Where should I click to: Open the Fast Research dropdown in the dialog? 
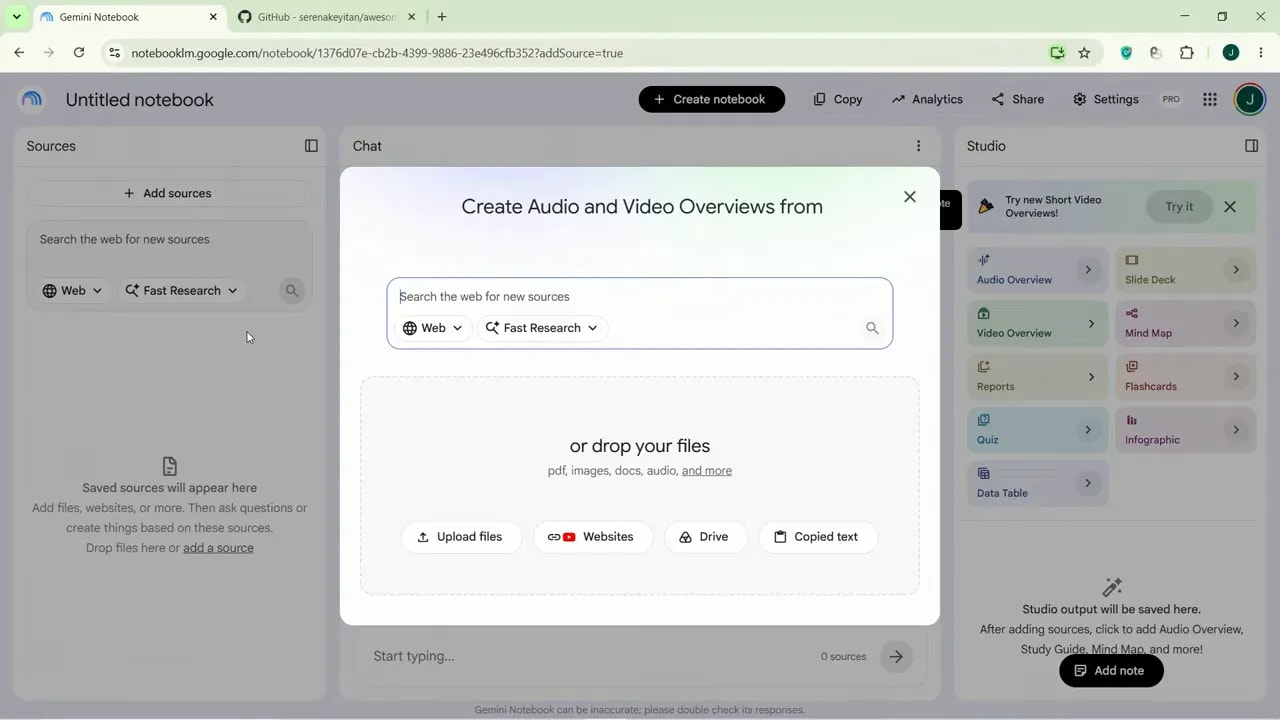tap(542, 328)
